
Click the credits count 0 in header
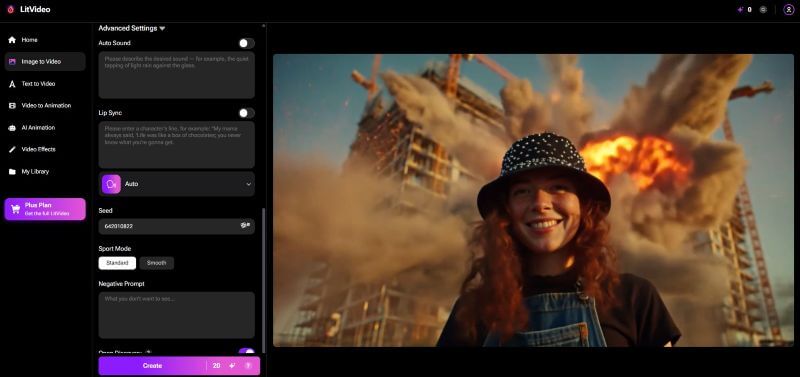[749, 10]
